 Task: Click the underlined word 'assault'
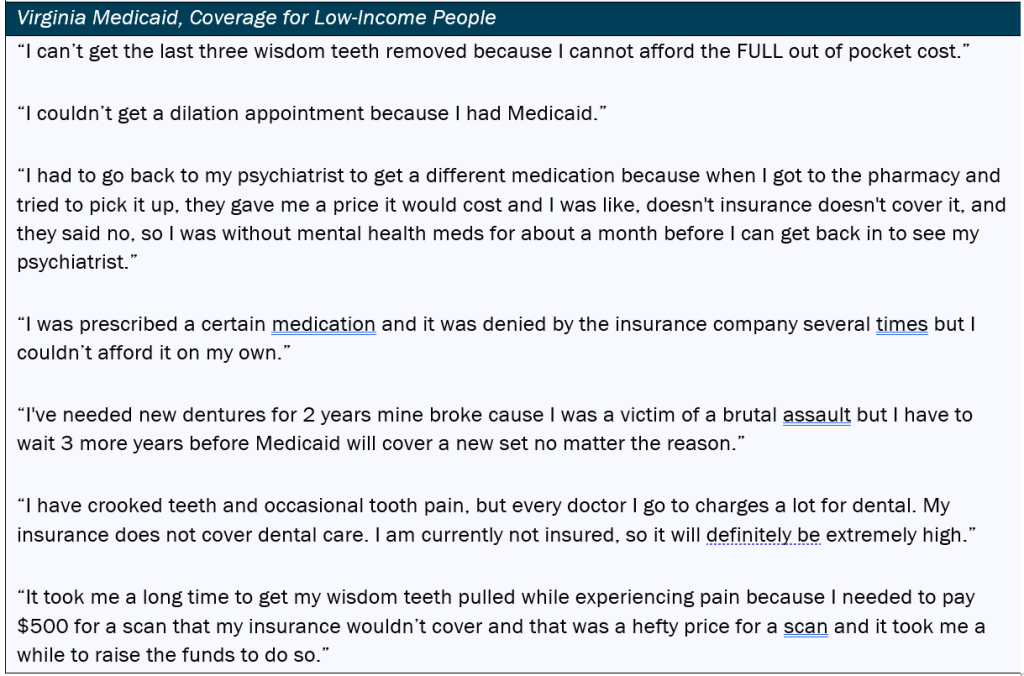[816, 415]
